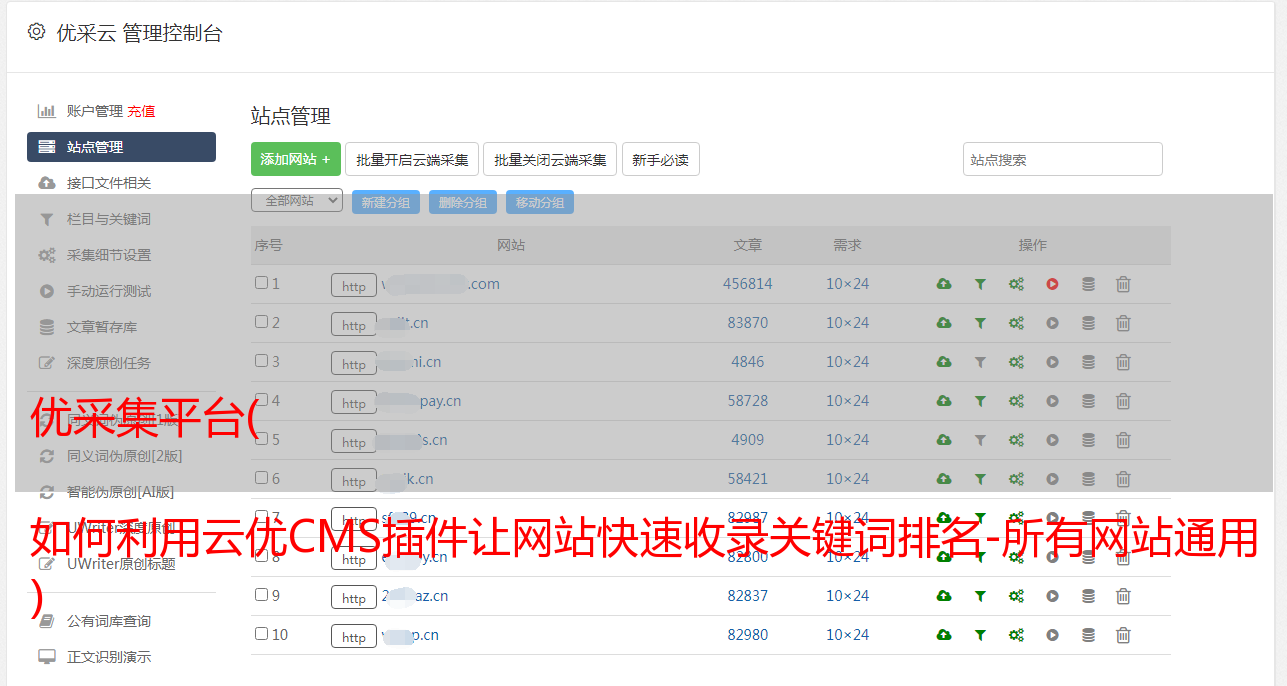Click the cloud upload icon in the 4846 row

pos(944,362)
